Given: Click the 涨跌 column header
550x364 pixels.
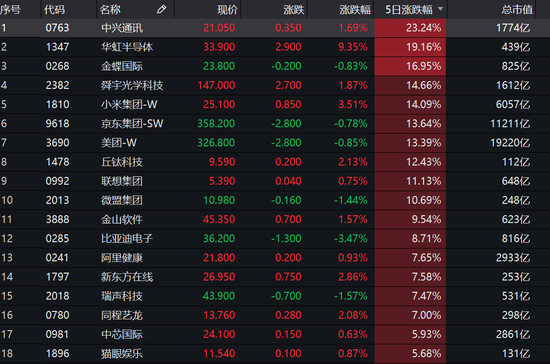Looking at the screenshot, I should pyautogui.click(x=294, y=10).
